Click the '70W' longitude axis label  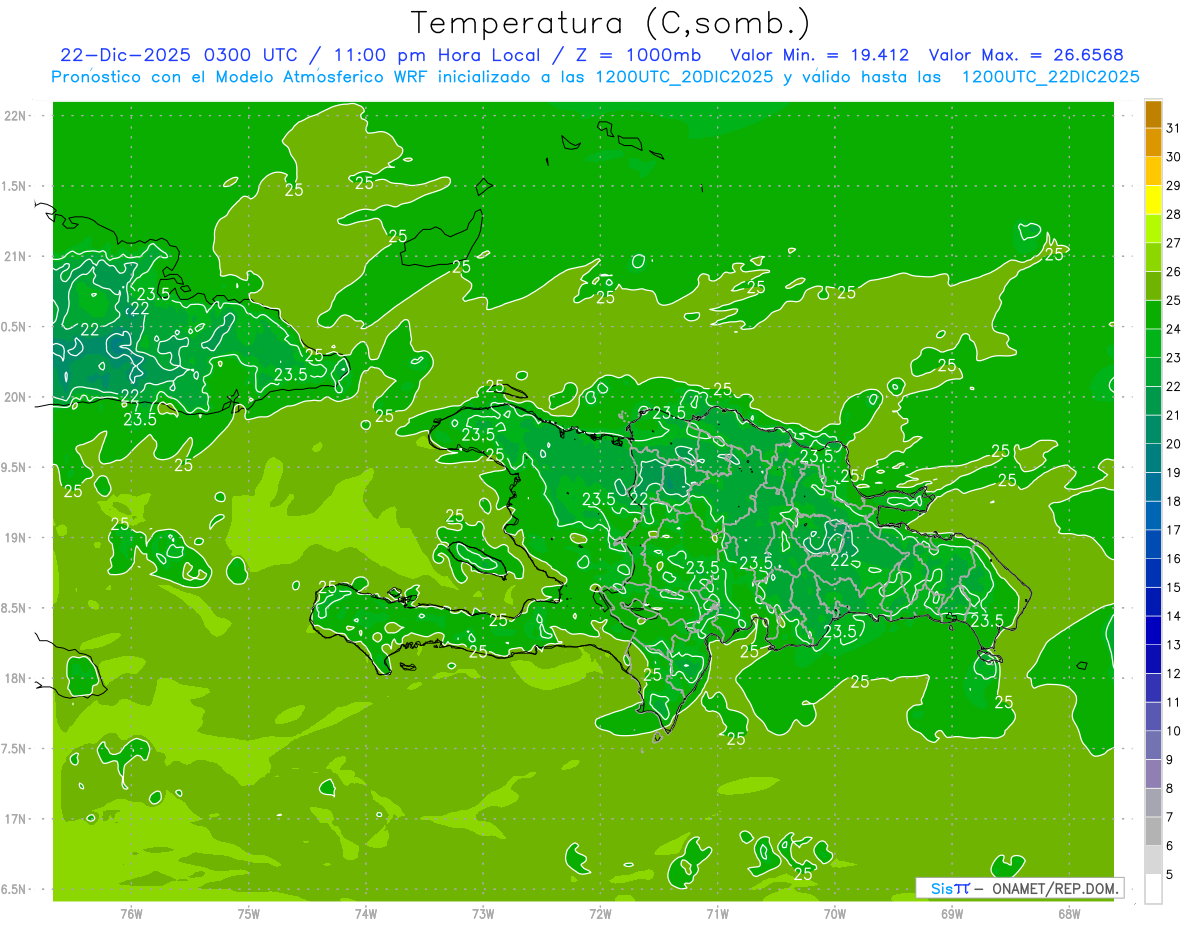click(x=835, y=914)
